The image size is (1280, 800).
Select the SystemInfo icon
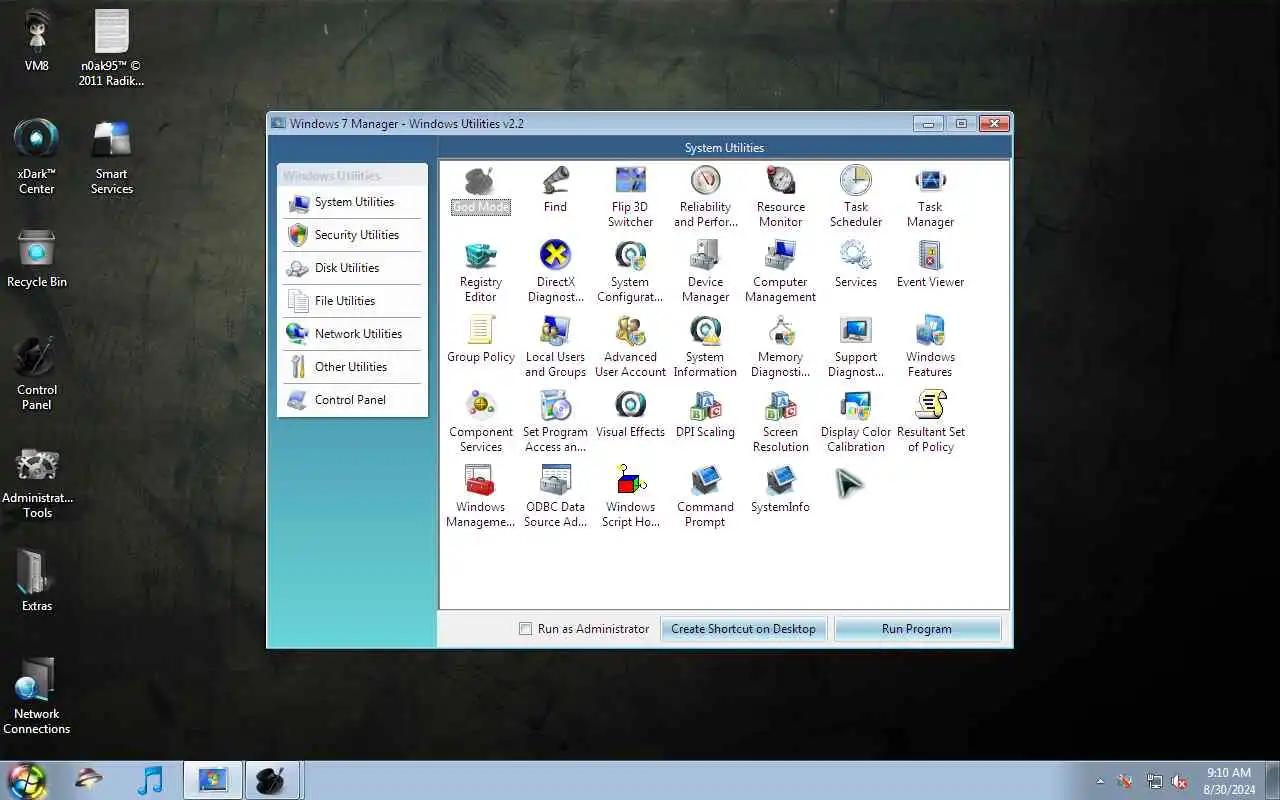[x=780, y=481]
